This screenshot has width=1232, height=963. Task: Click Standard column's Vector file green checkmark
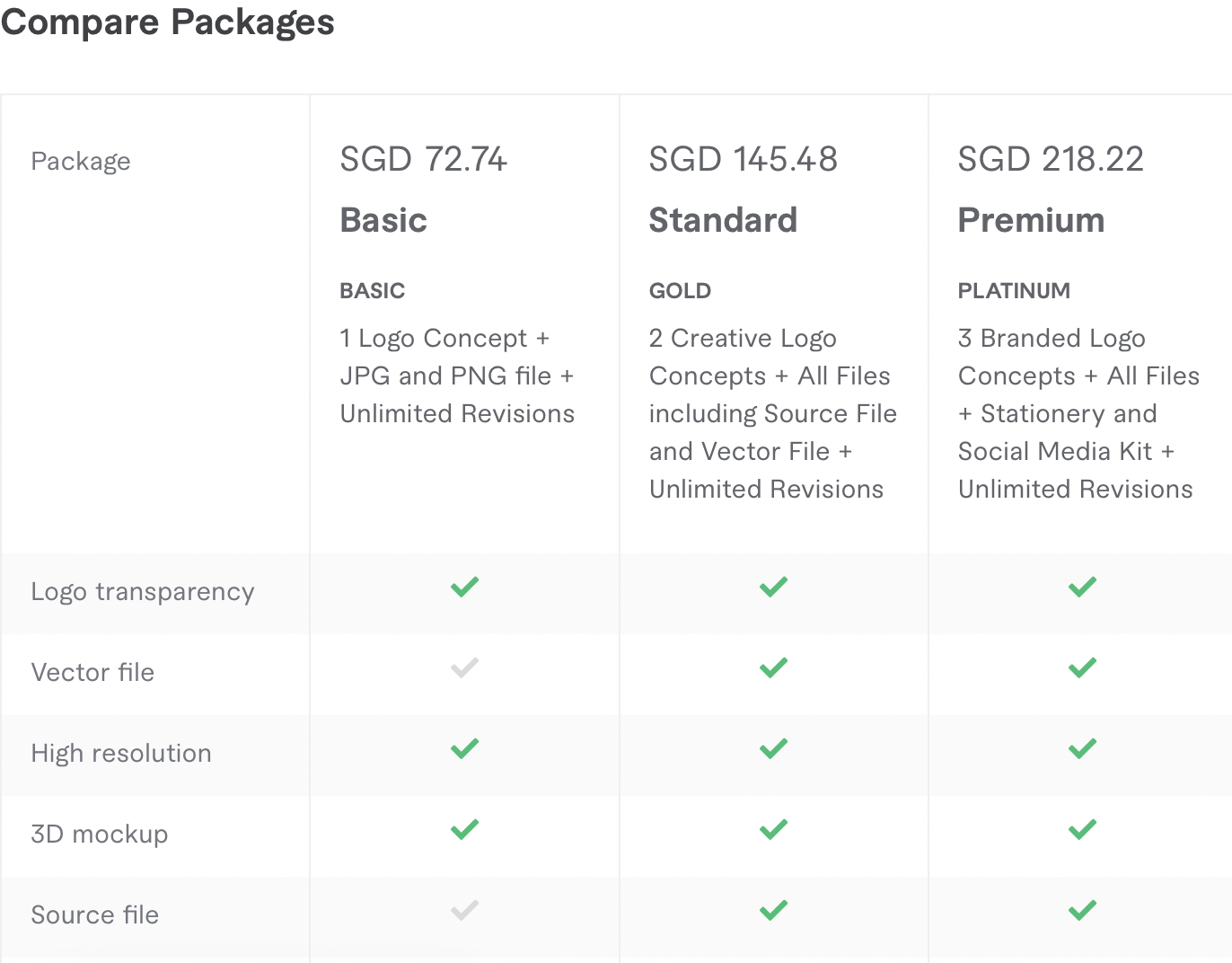pos(773,668)
